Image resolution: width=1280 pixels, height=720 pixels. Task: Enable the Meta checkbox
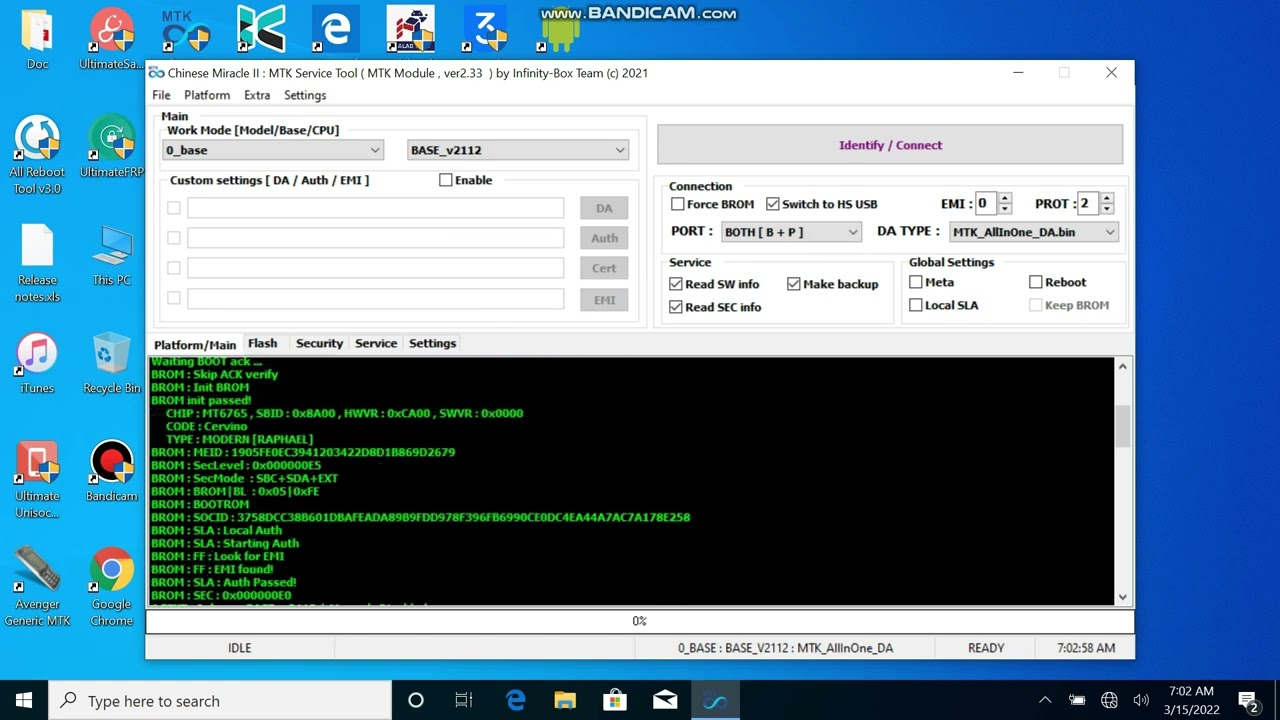tap(916, 282)
